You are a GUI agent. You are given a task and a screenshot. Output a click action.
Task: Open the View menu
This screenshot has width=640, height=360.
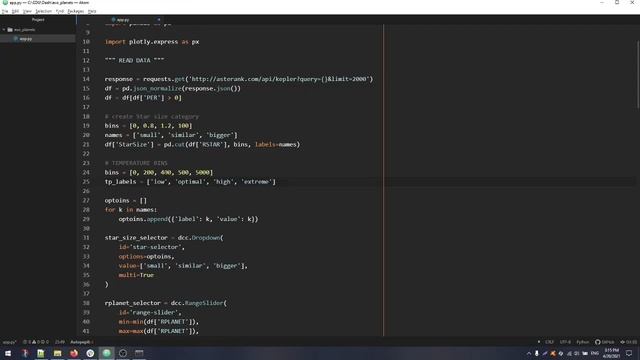[x=27, y=11]
